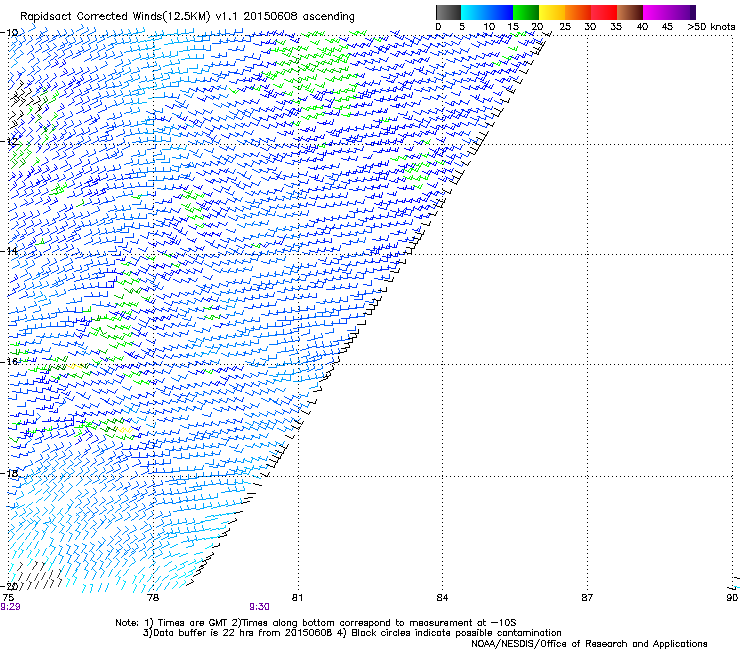Click the '25' legend scale label
This screenshot has width=740, height=650.
(565, 27)
